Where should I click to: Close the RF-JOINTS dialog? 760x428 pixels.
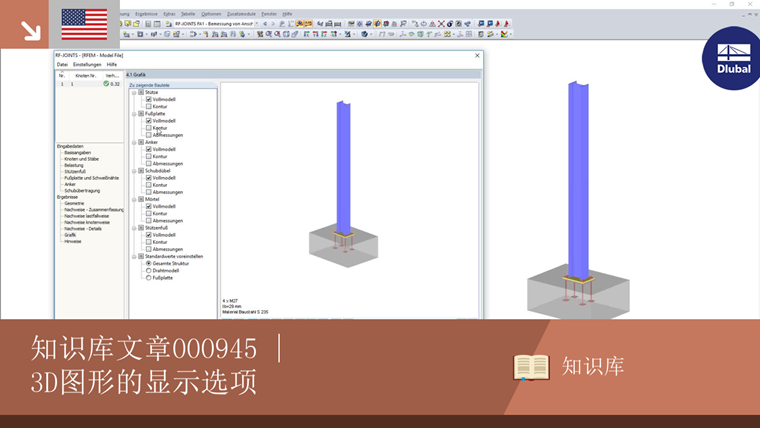(x=477, y=56)
